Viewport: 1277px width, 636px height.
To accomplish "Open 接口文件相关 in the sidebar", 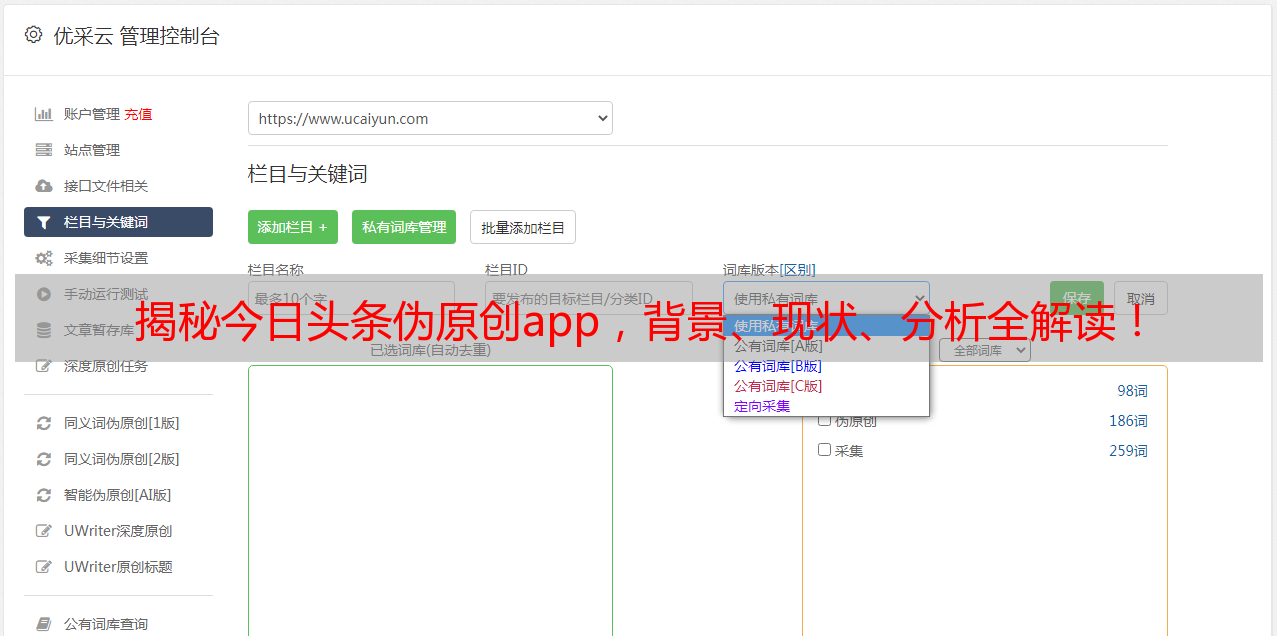I will coord(106,186).
